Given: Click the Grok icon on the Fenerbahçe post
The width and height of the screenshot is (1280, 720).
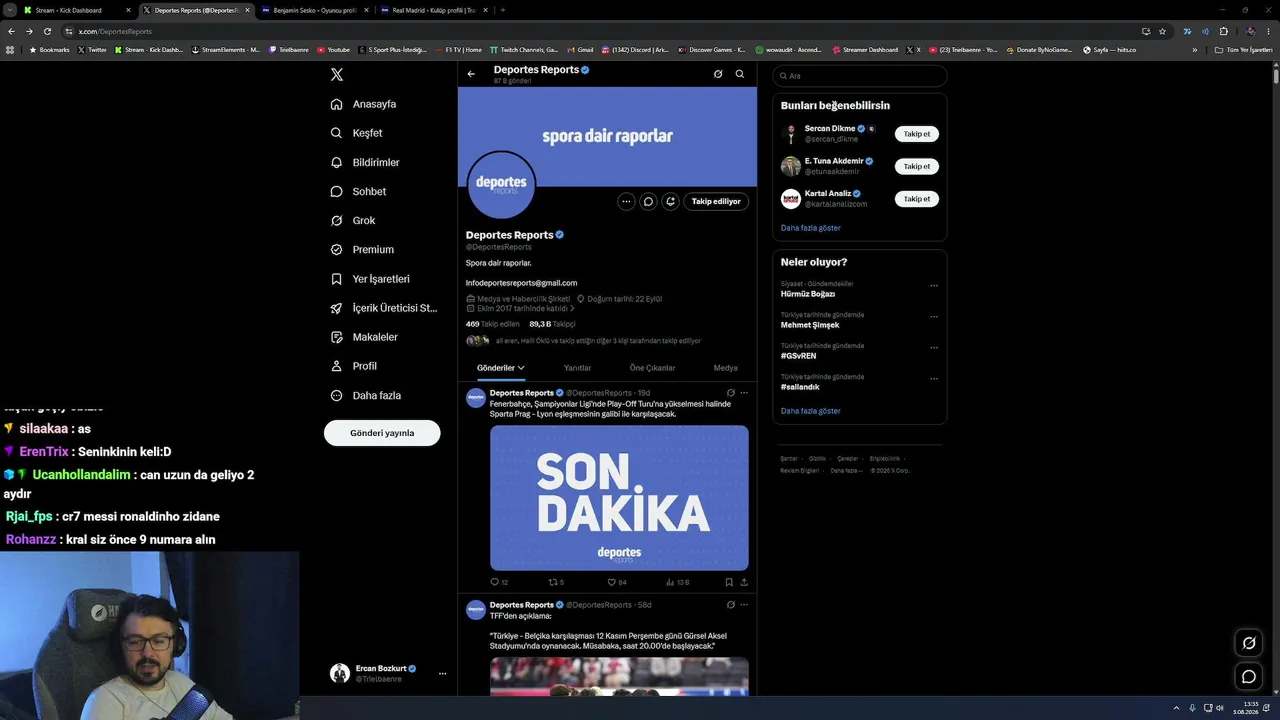Looking at the screenshot, I should 731,393.
